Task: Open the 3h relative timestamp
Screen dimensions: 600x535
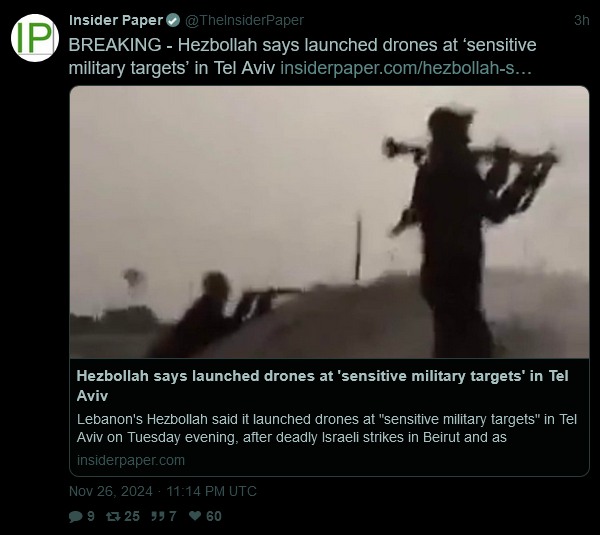Action: 581,20
